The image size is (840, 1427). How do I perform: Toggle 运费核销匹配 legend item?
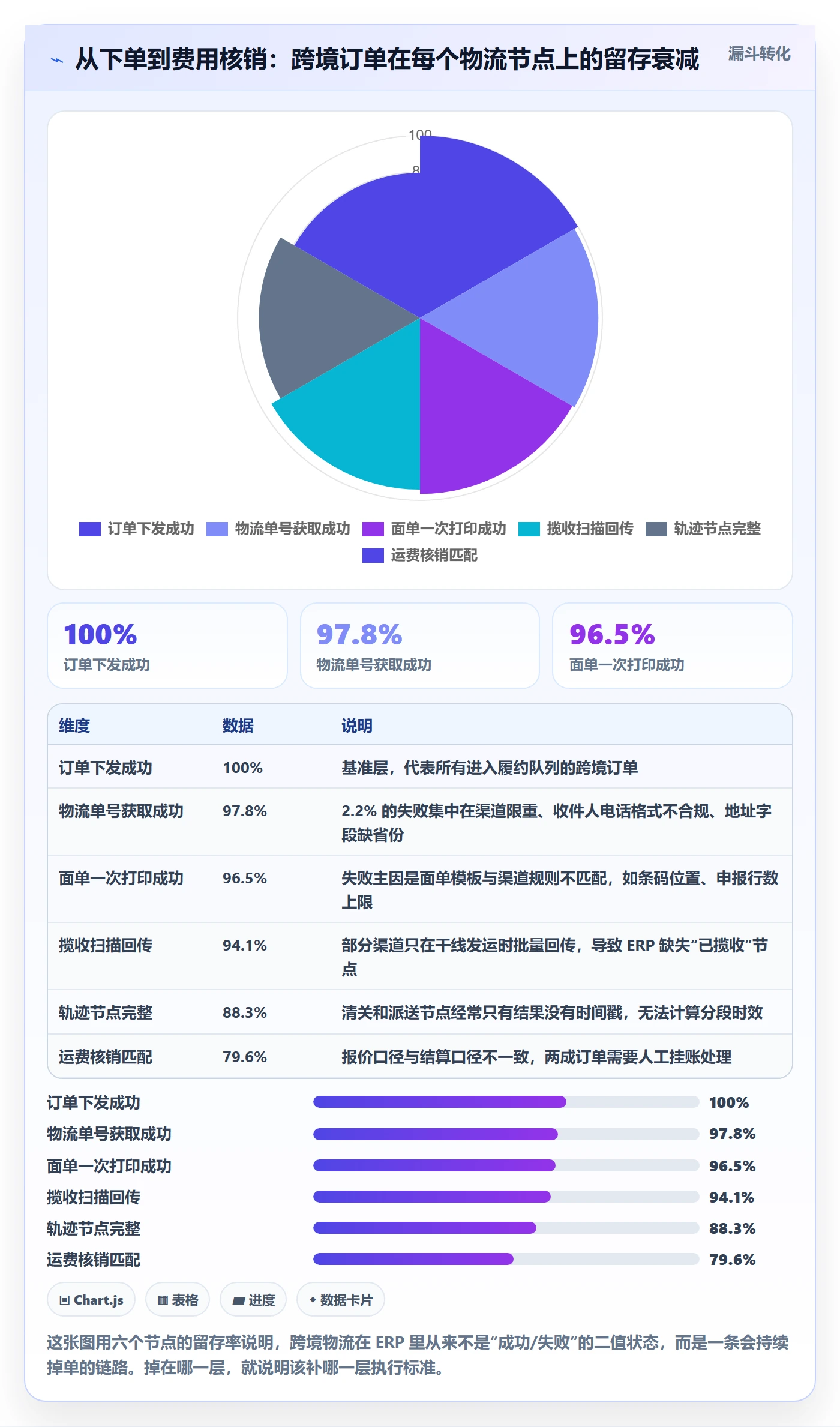[420, 556]
